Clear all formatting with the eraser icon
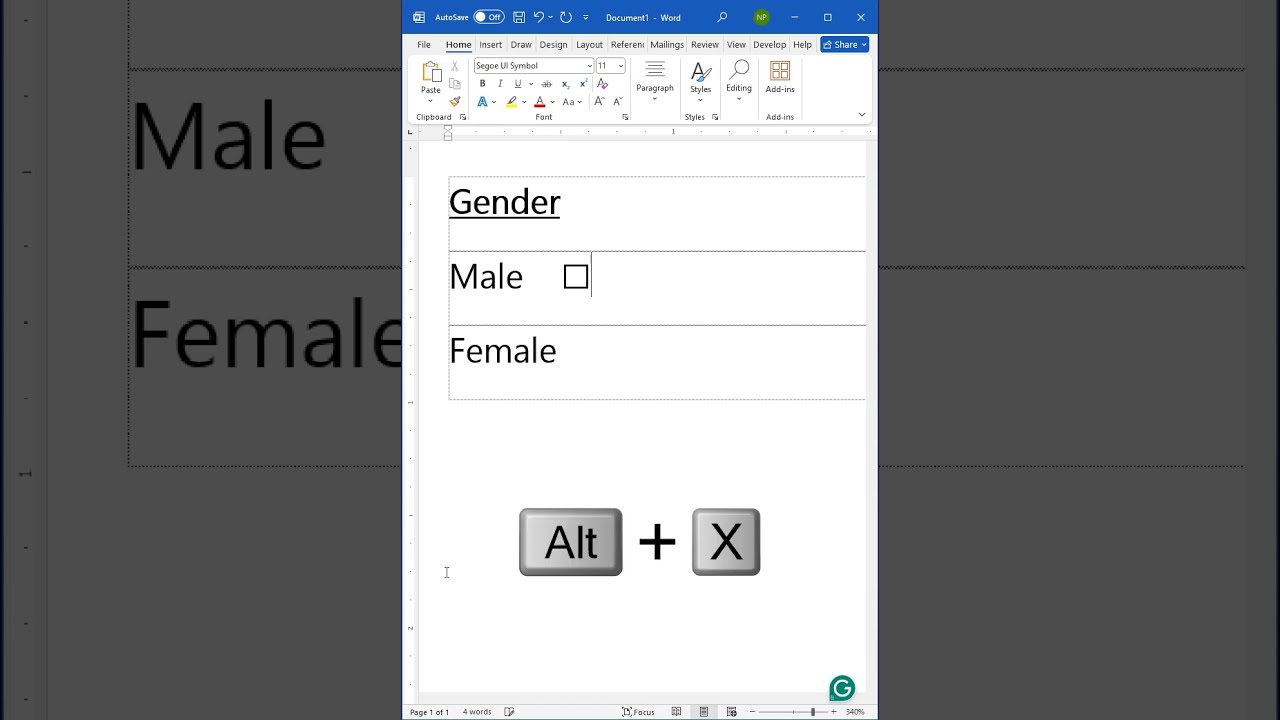1280x720 pixels. point(602,84)
